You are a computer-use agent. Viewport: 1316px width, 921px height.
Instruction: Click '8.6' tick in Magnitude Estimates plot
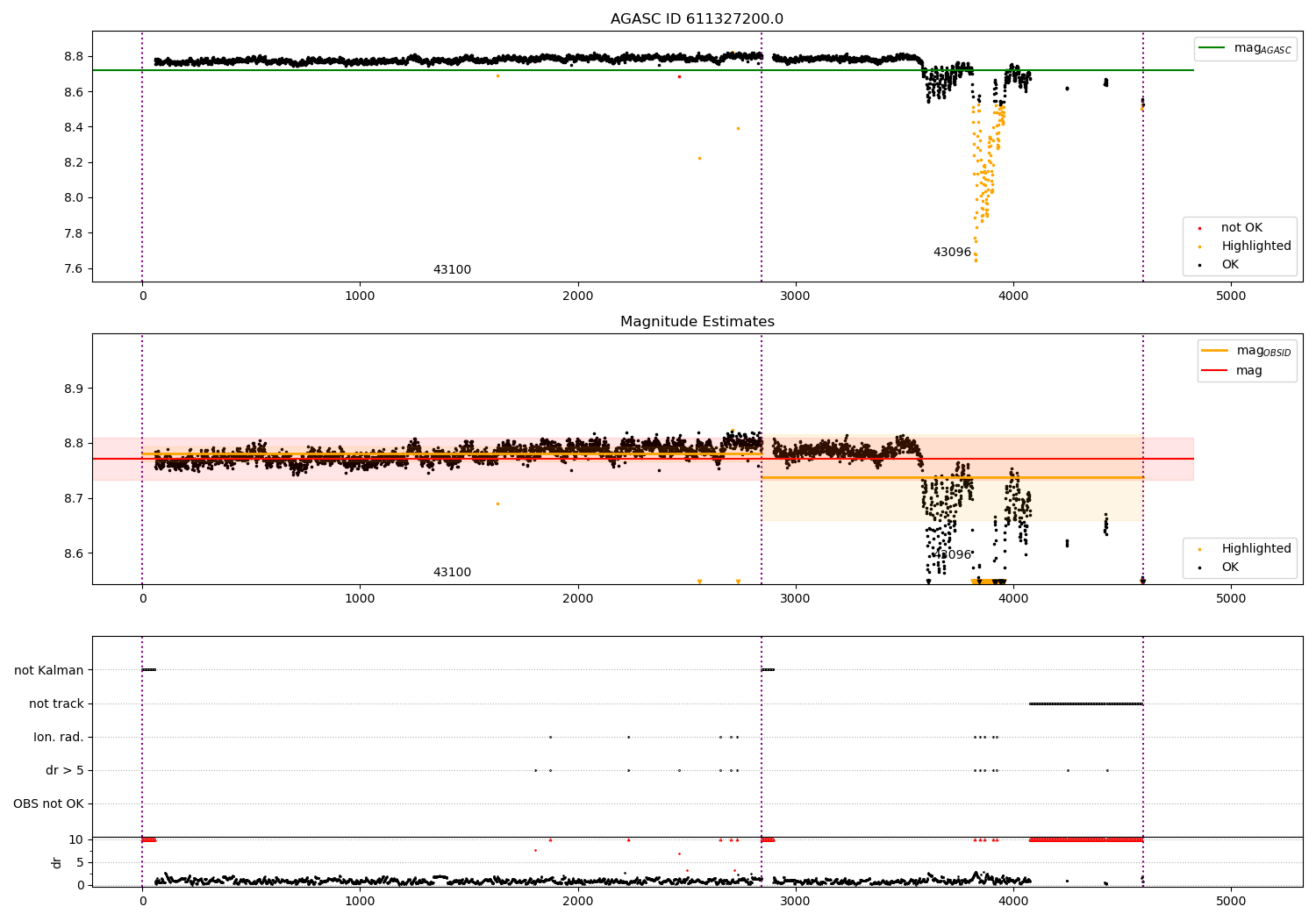pyautogui.click(x=74, y=553)
